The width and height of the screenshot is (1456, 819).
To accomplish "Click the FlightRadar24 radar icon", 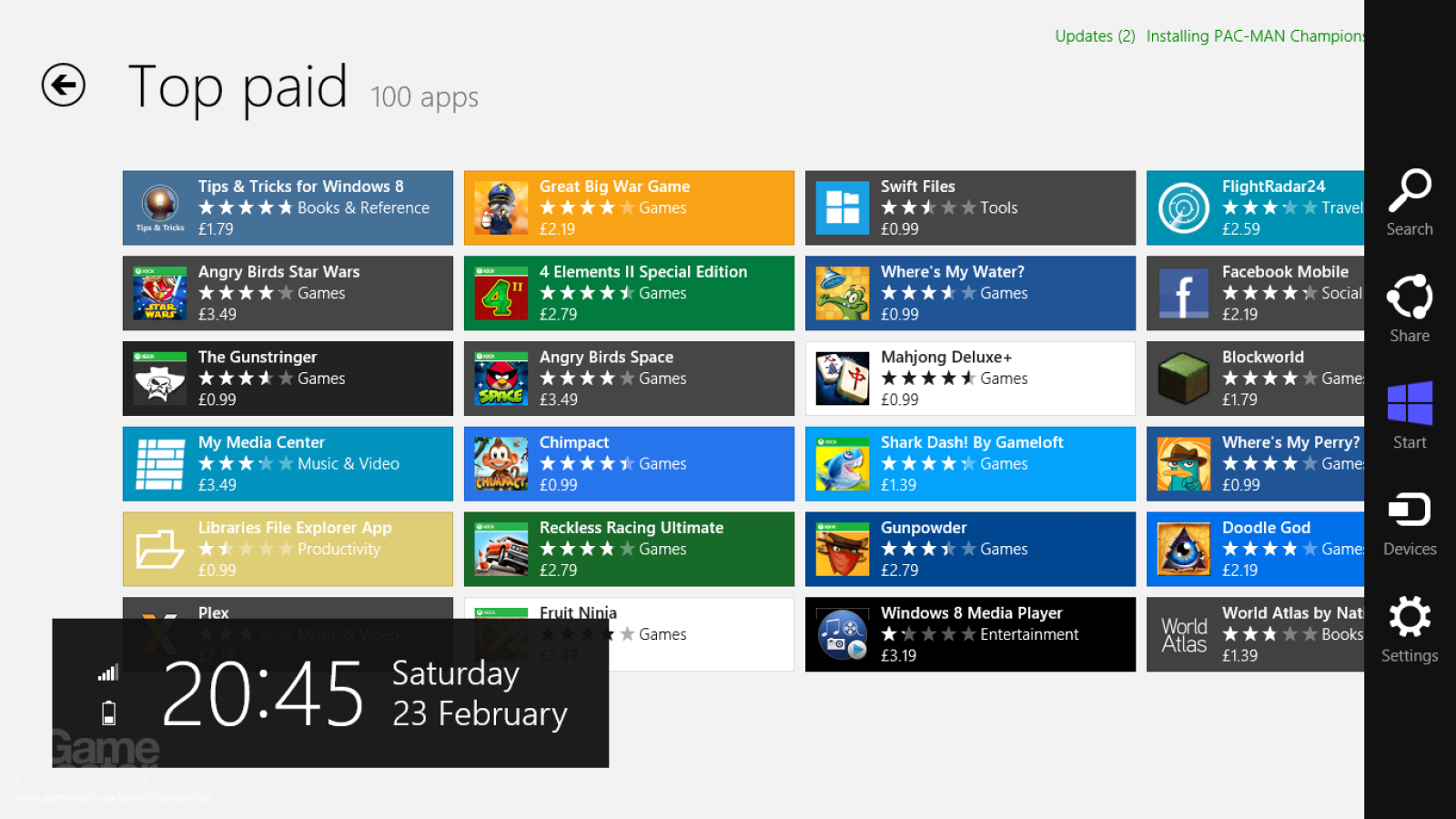I will coord(1184,207).
